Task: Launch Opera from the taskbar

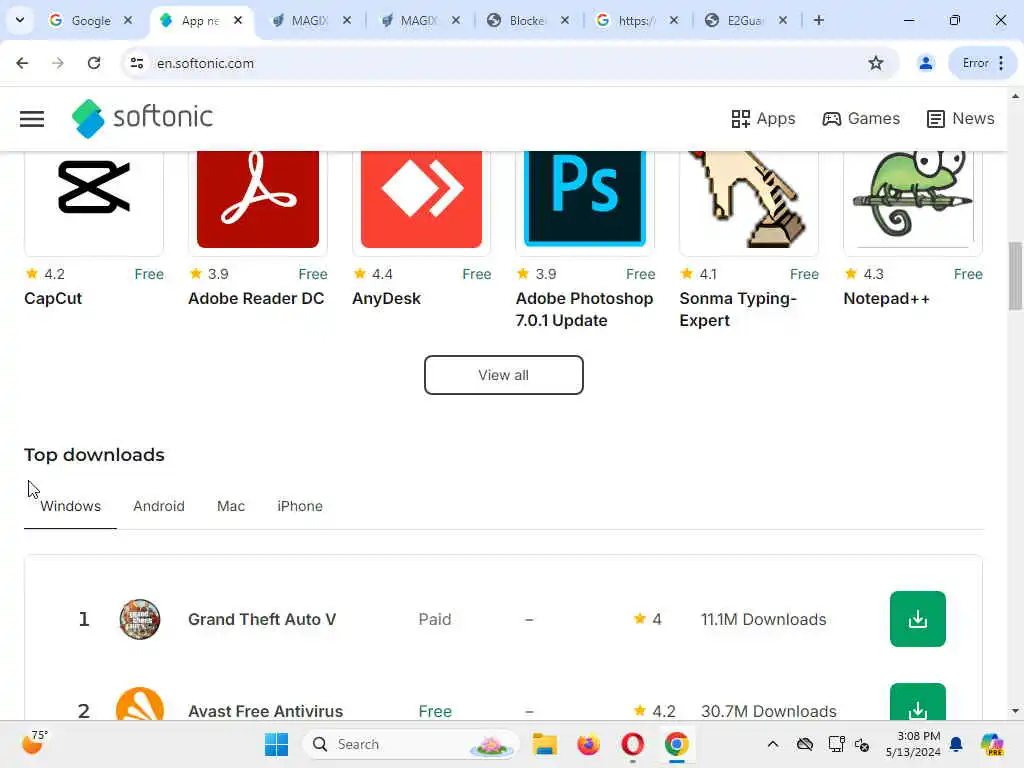Action: [x=632, y=744]
